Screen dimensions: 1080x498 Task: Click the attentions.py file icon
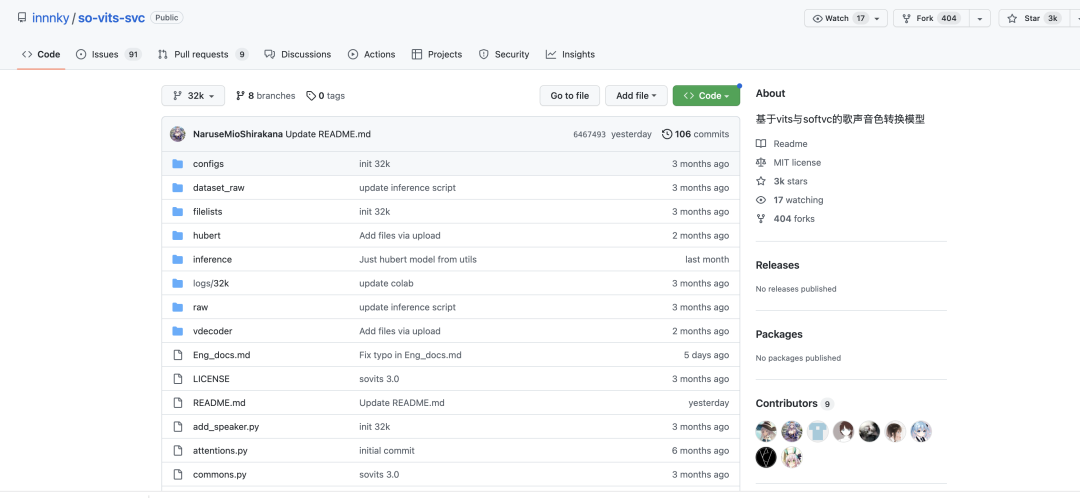[178, 450]
